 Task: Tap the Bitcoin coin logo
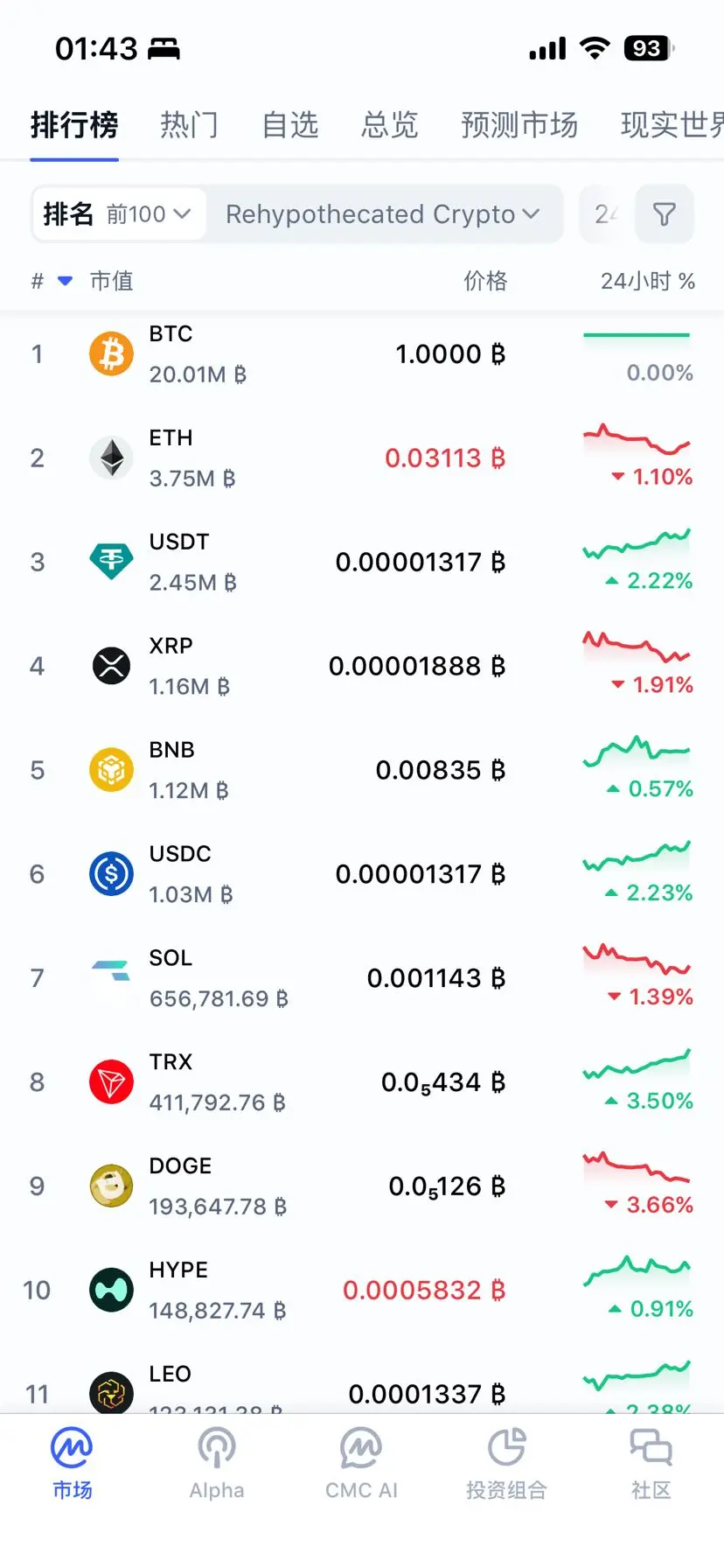pos(112,354)
